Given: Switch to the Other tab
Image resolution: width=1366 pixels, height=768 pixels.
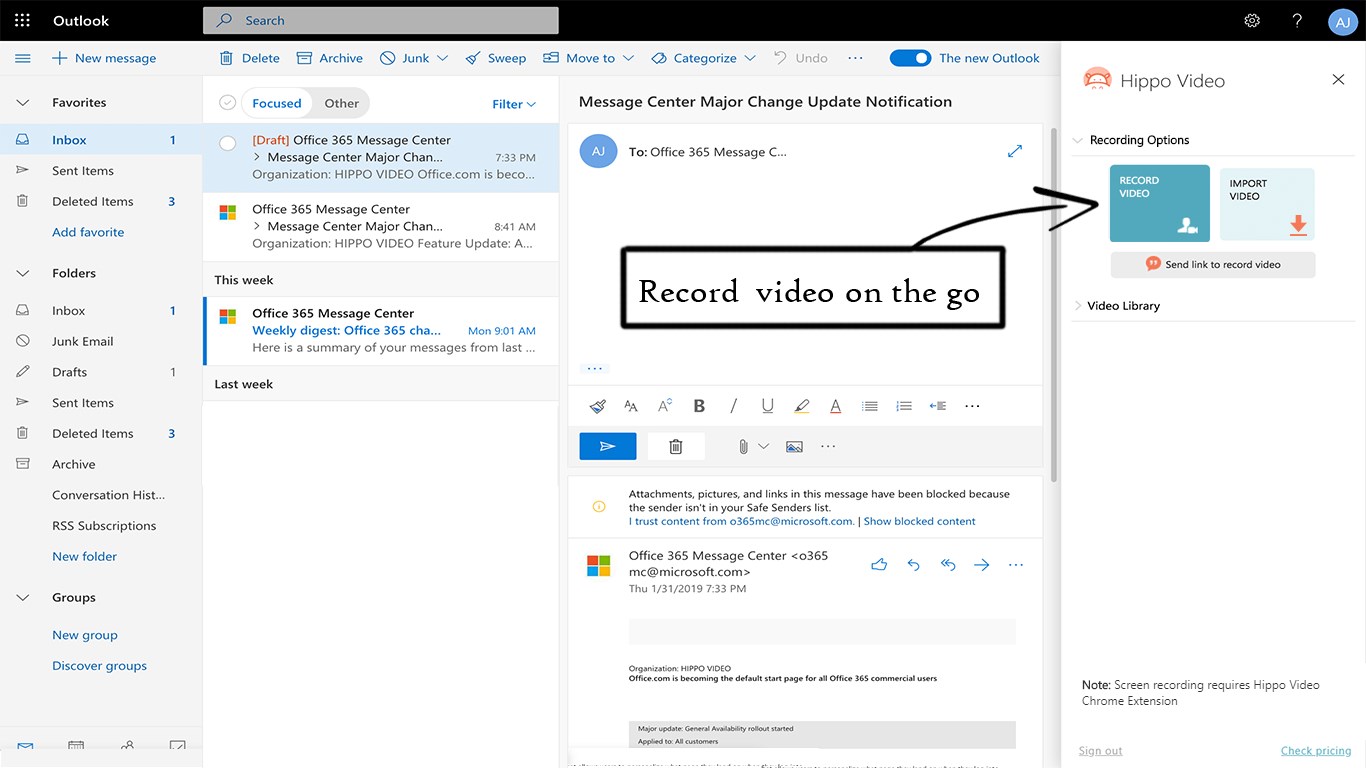Looking at the screenshot, I should pyautogui.click(x=341, y=103).
